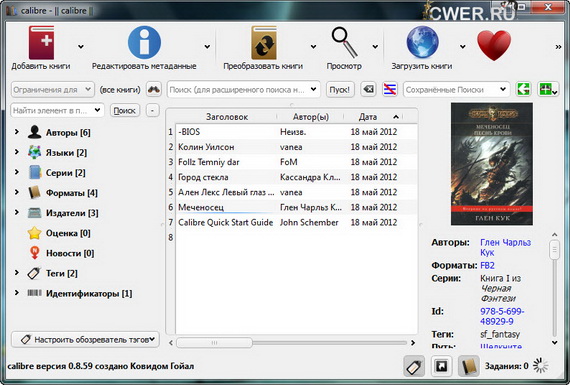Expand the Издатели [3] tree node
The height and width of the screenshot is (385, 570).
17,212
